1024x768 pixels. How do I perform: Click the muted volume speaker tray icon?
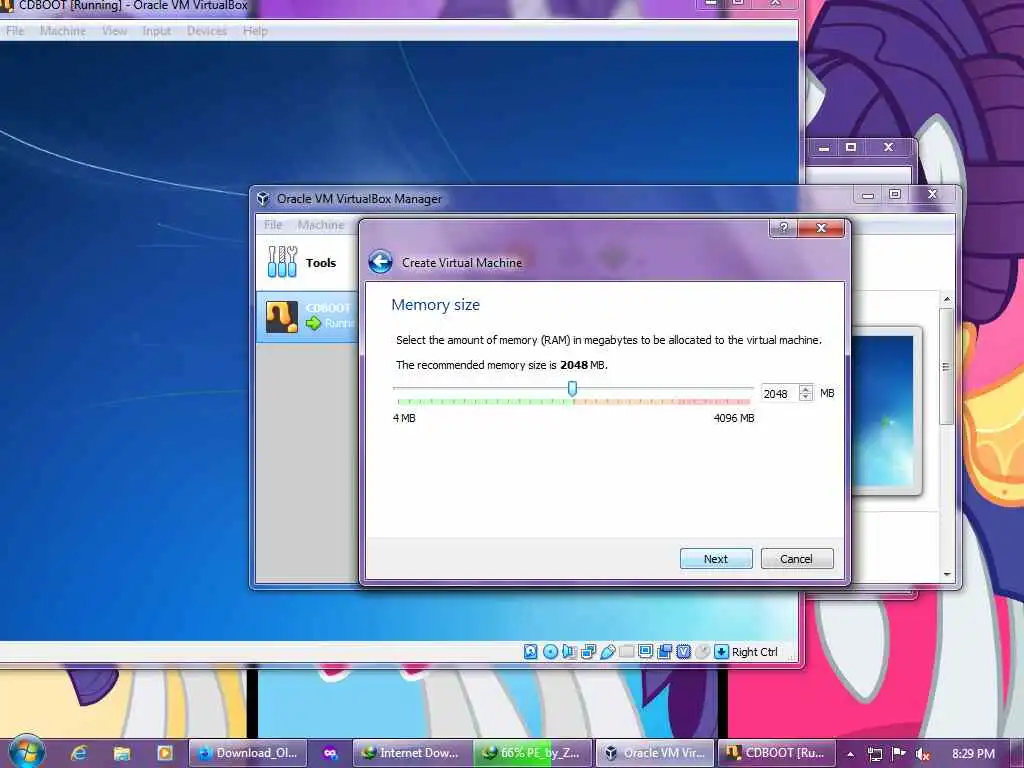(922, 754)
